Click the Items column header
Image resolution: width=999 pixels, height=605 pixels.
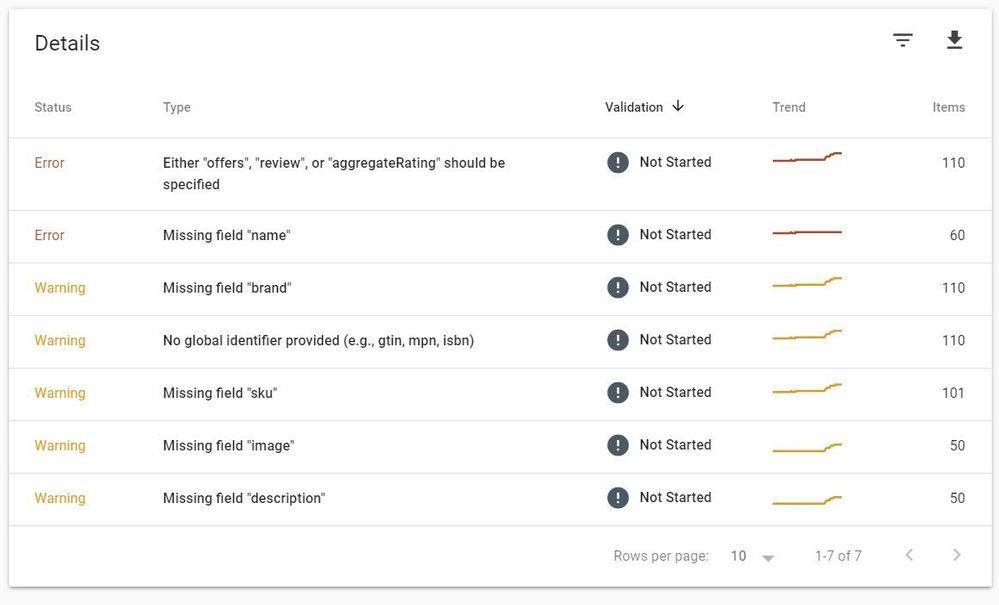tap(948, 107)
